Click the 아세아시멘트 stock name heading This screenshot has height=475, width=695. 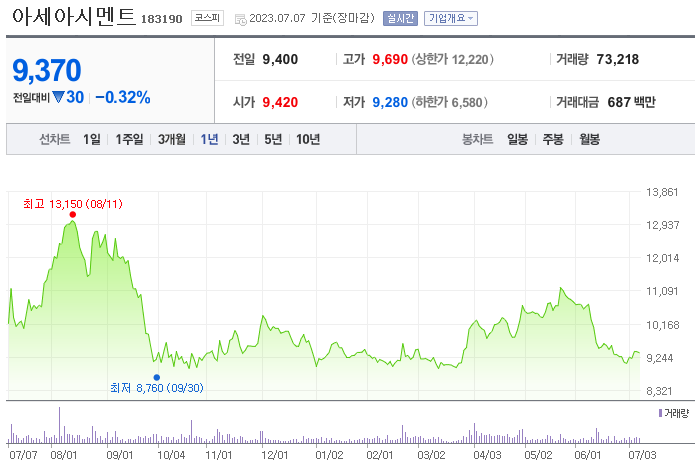point(74,17)
